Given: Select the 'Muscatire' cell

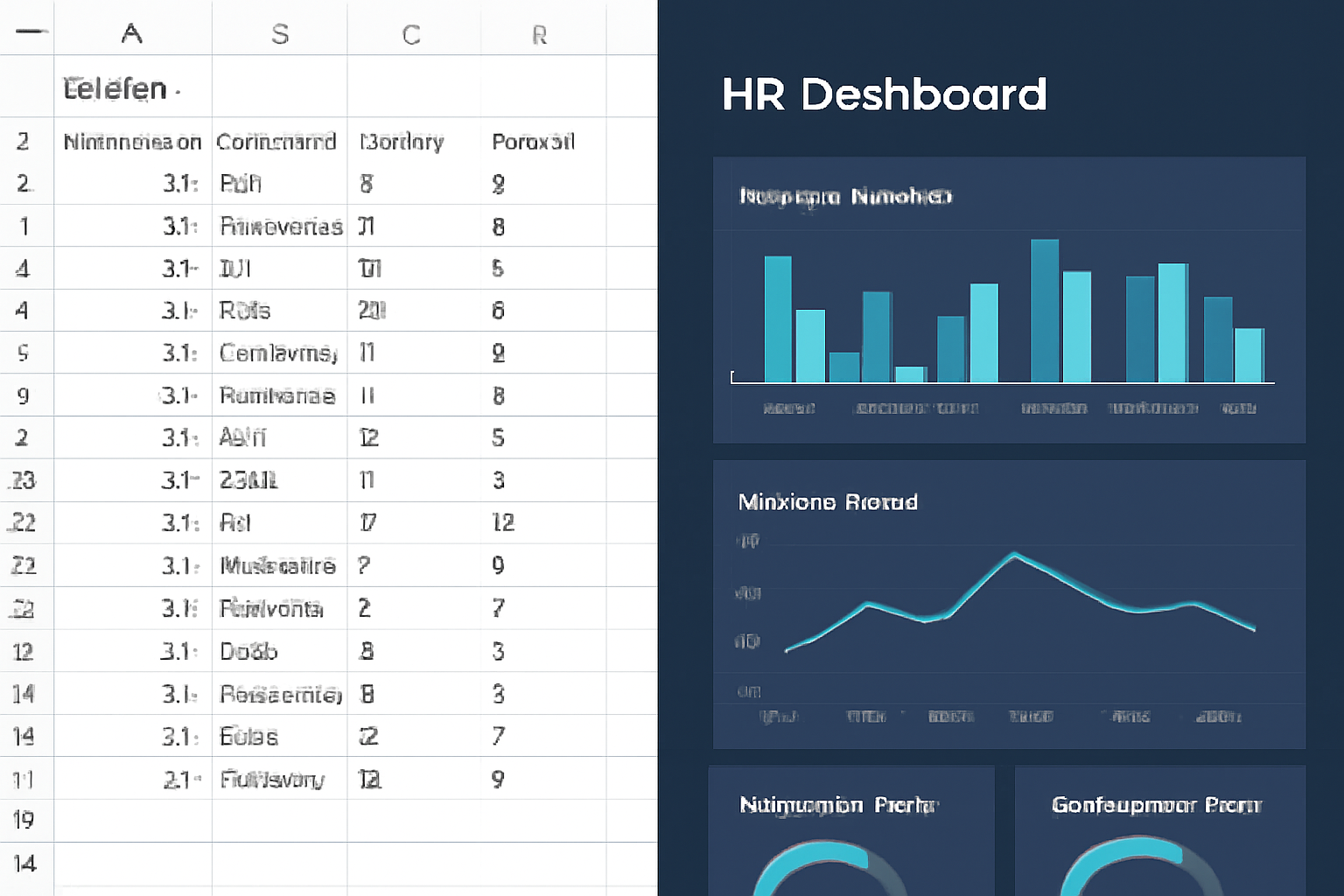Looking at the screenshot, I should [x=279, y=565].
